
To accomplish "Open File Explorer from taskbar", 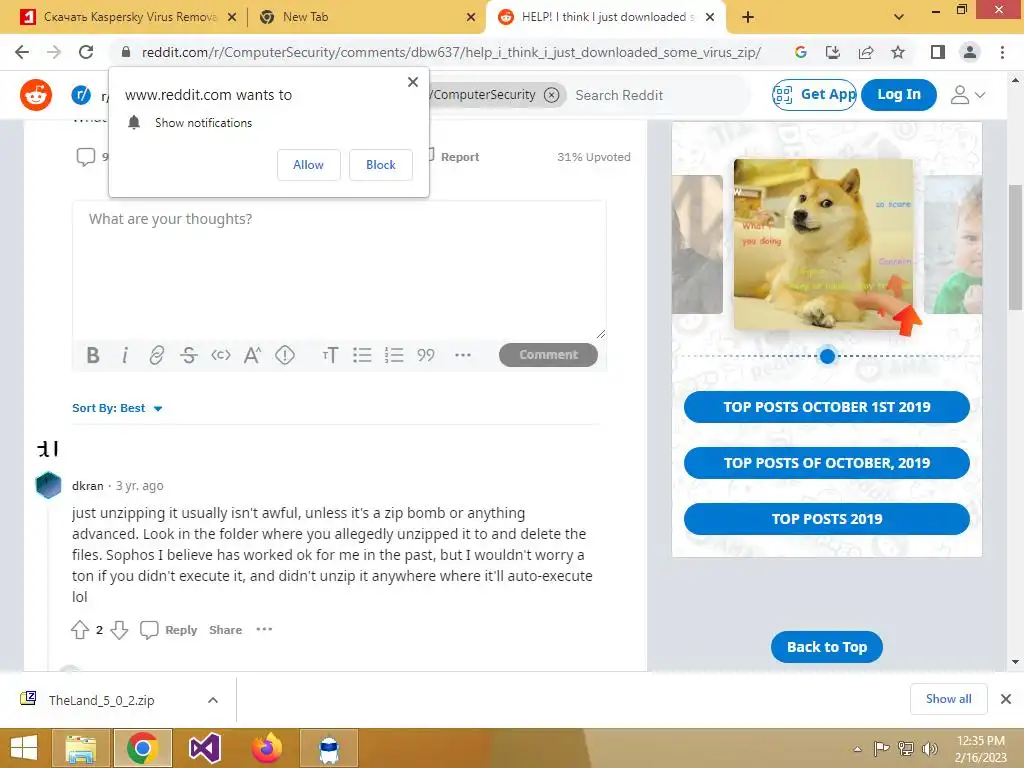I will click(81, 748).
